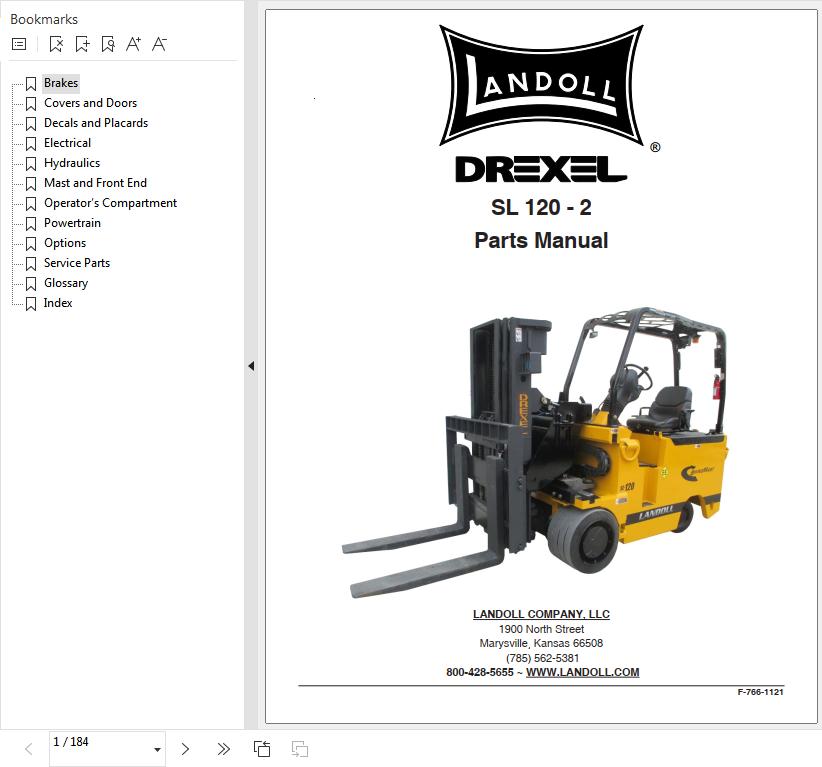The image size is (822, 767).
Task: Click the DREXEL brand wordmark
Action: 541,169
